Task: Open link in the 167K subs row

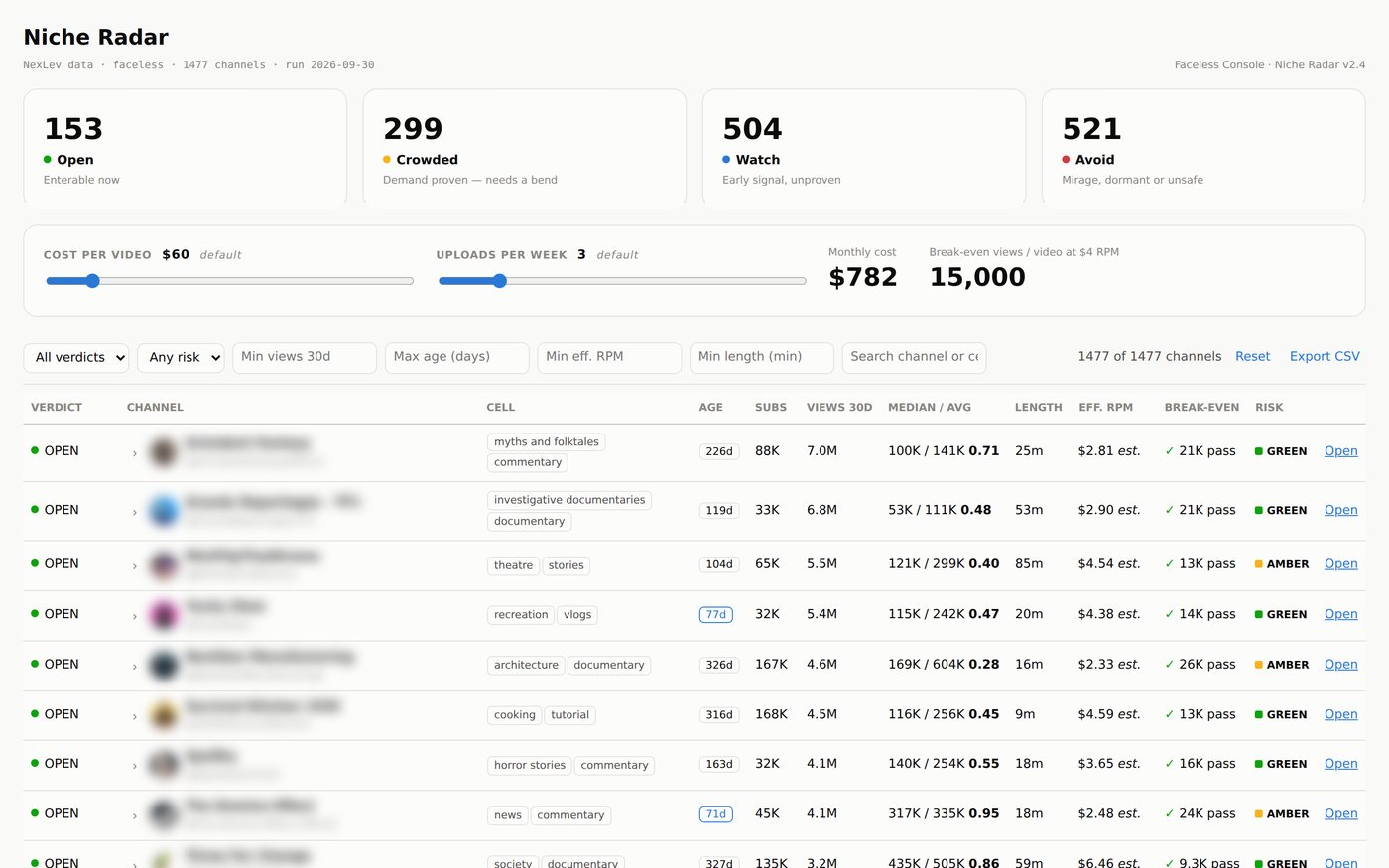Action: 1340,665
